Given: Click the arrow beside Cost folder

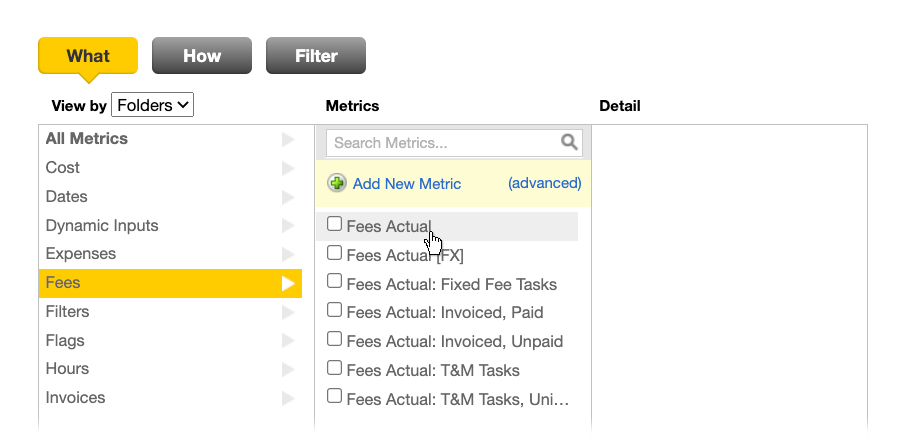Looking at the screenshot, I should (288, 168).
